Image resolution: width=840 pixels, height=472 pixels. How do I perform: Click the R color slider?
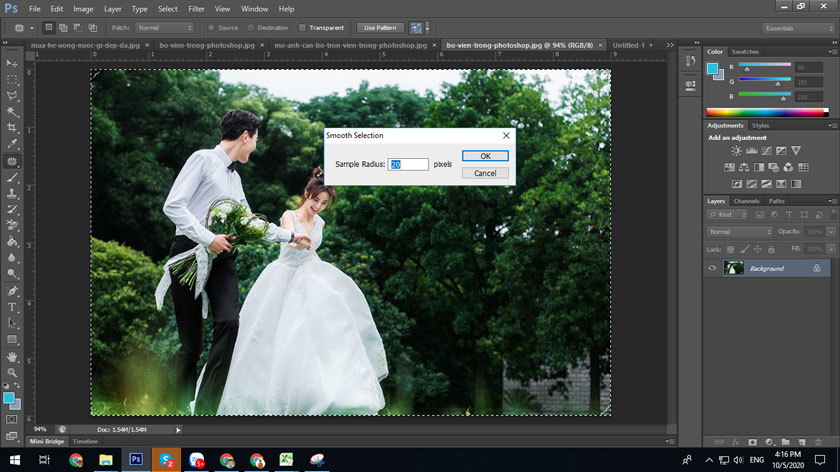click(764, 65)
